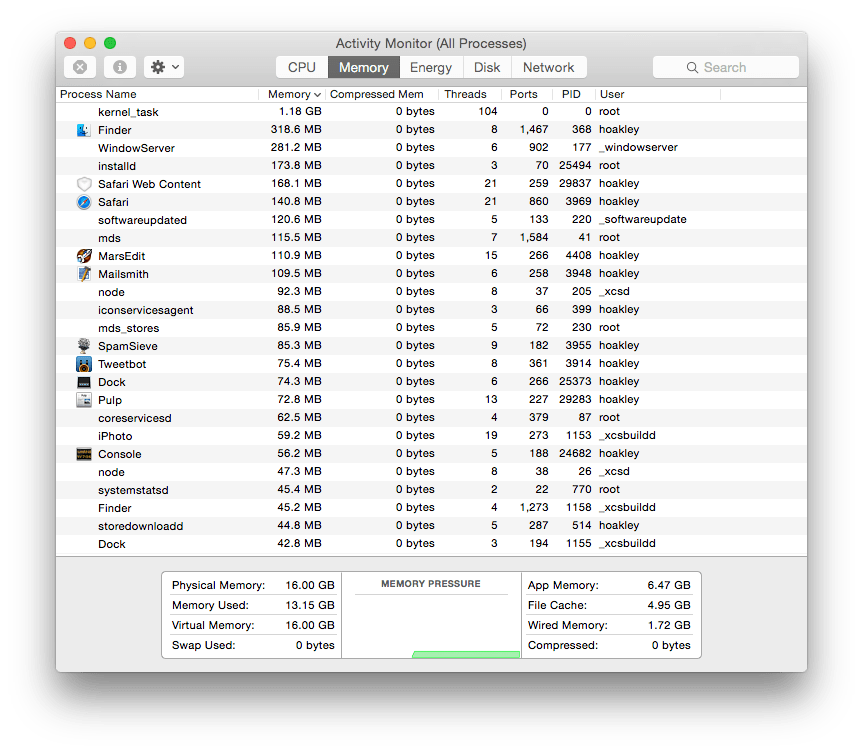863x752 pixels.
Task: Open the gear action dropdown menu
Action: pos(164,67)
